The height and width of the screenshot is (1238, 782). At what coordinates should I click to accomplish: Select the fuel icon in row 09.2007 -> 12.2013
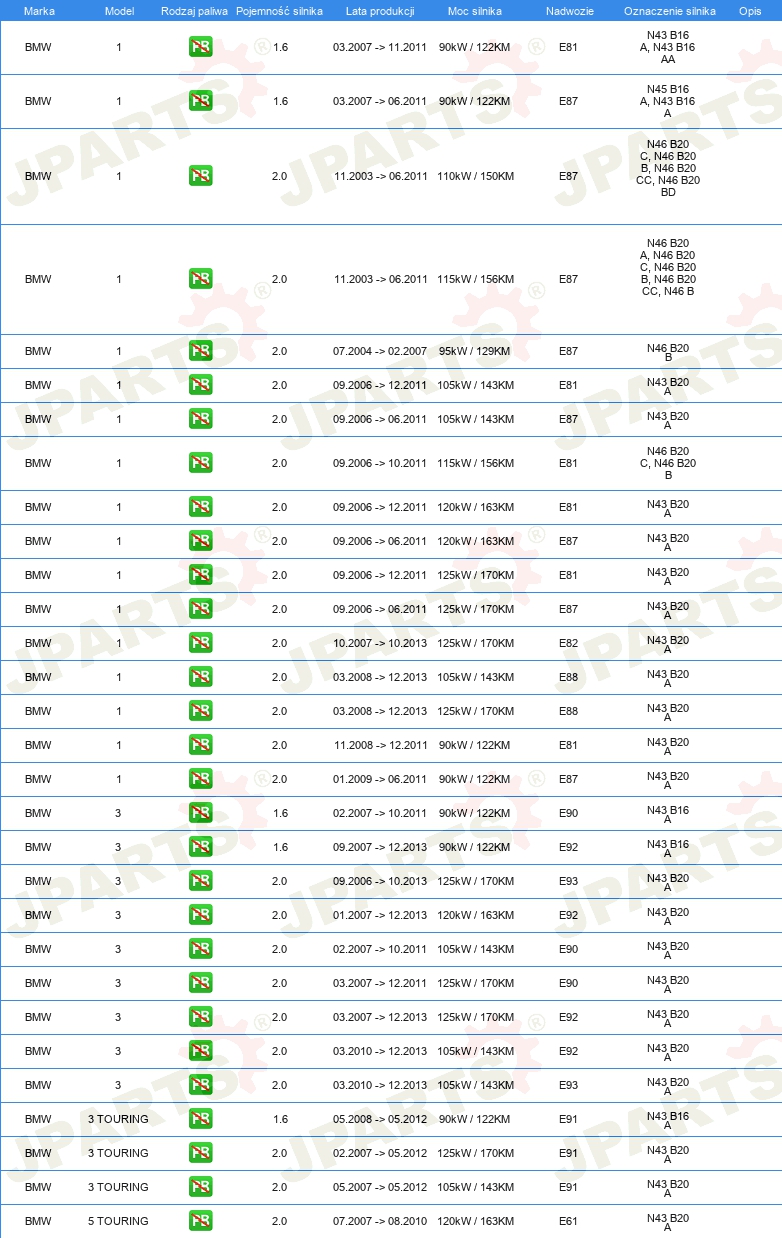(x=200, y=847)
